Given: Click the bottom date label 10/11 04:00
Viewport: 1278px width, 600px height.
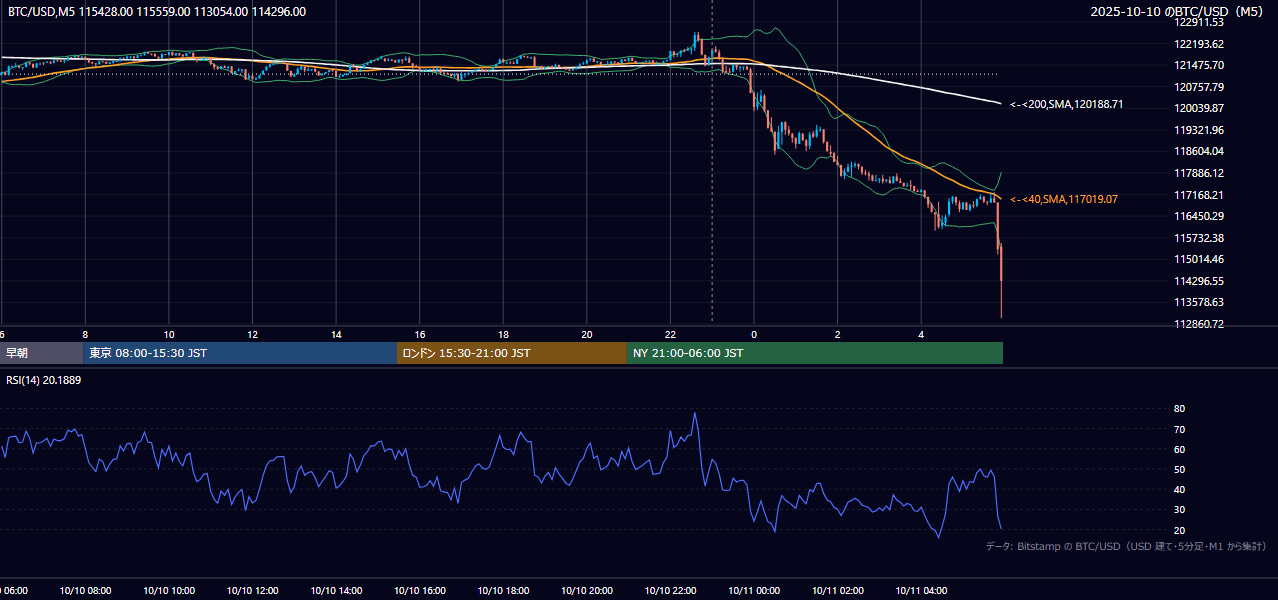Looking at the screenshot, I should [x=922, y=591].
